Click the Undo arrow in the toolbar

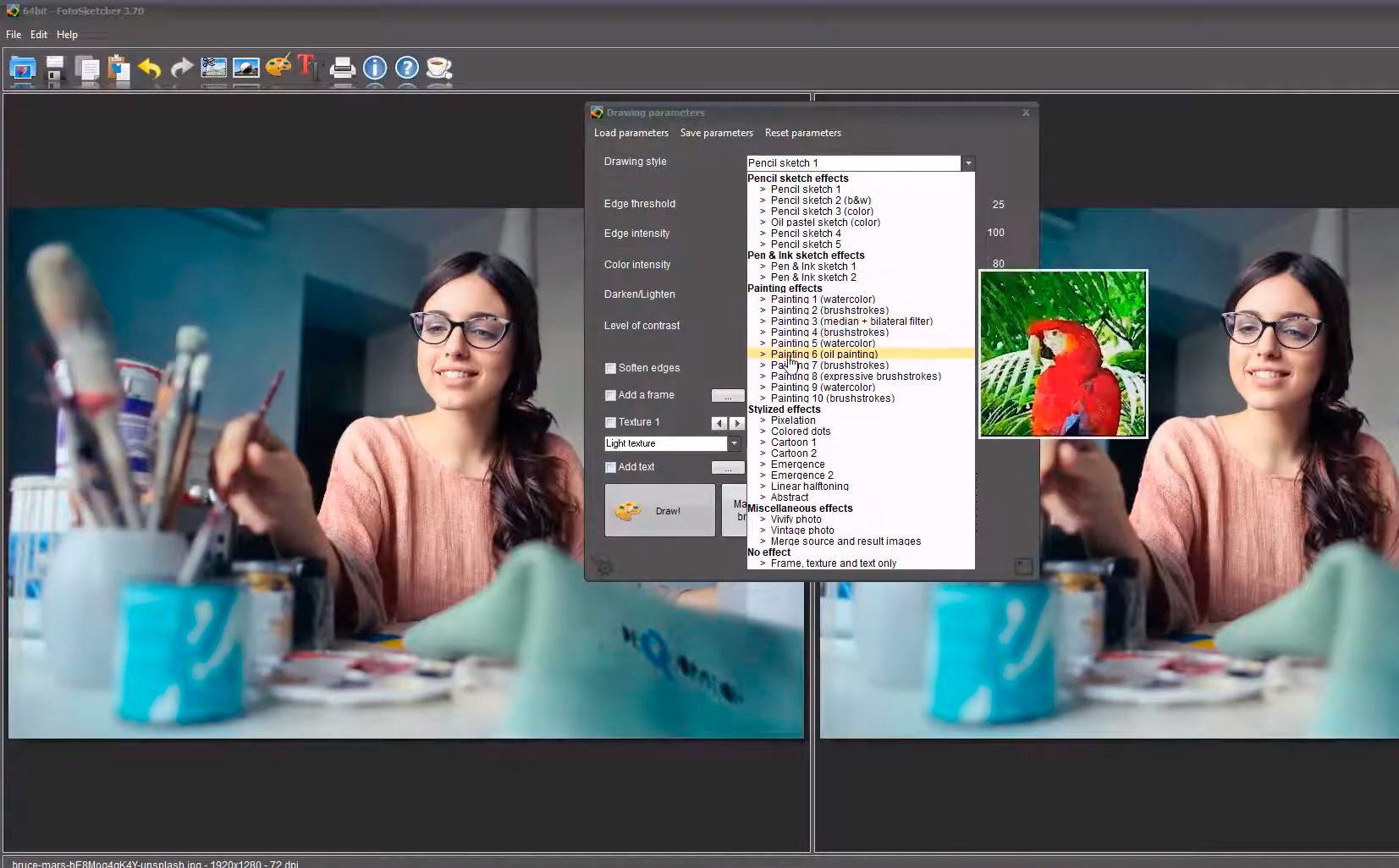click(151, 69)
